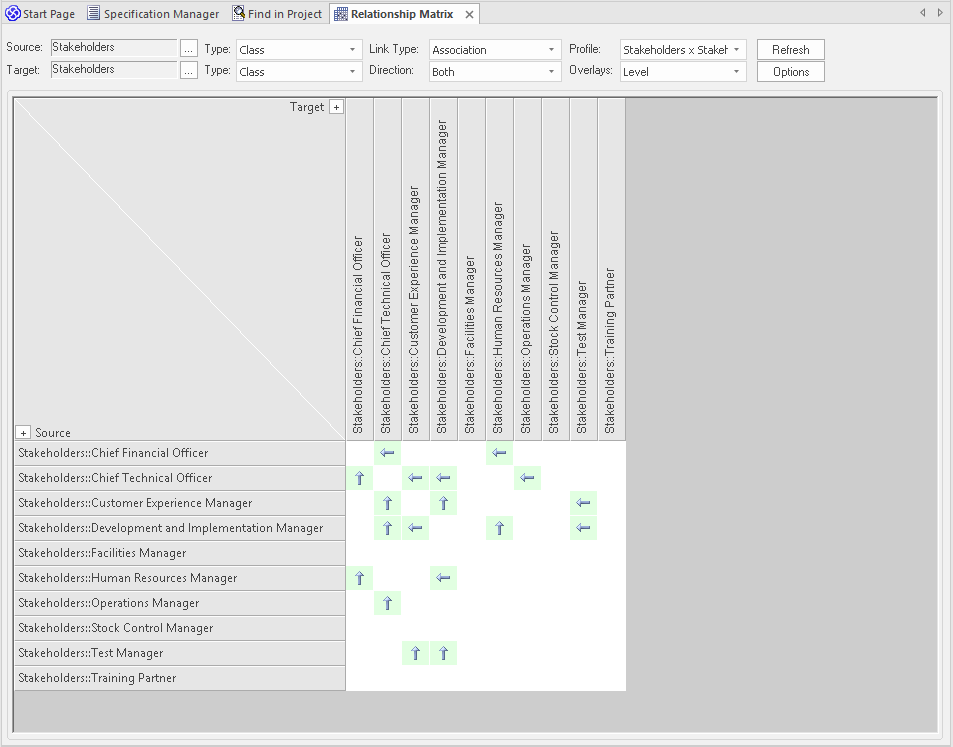Click arrow in Human Resources Manager row, Development Manager column
953x747 pixels.
pos(444,578)
